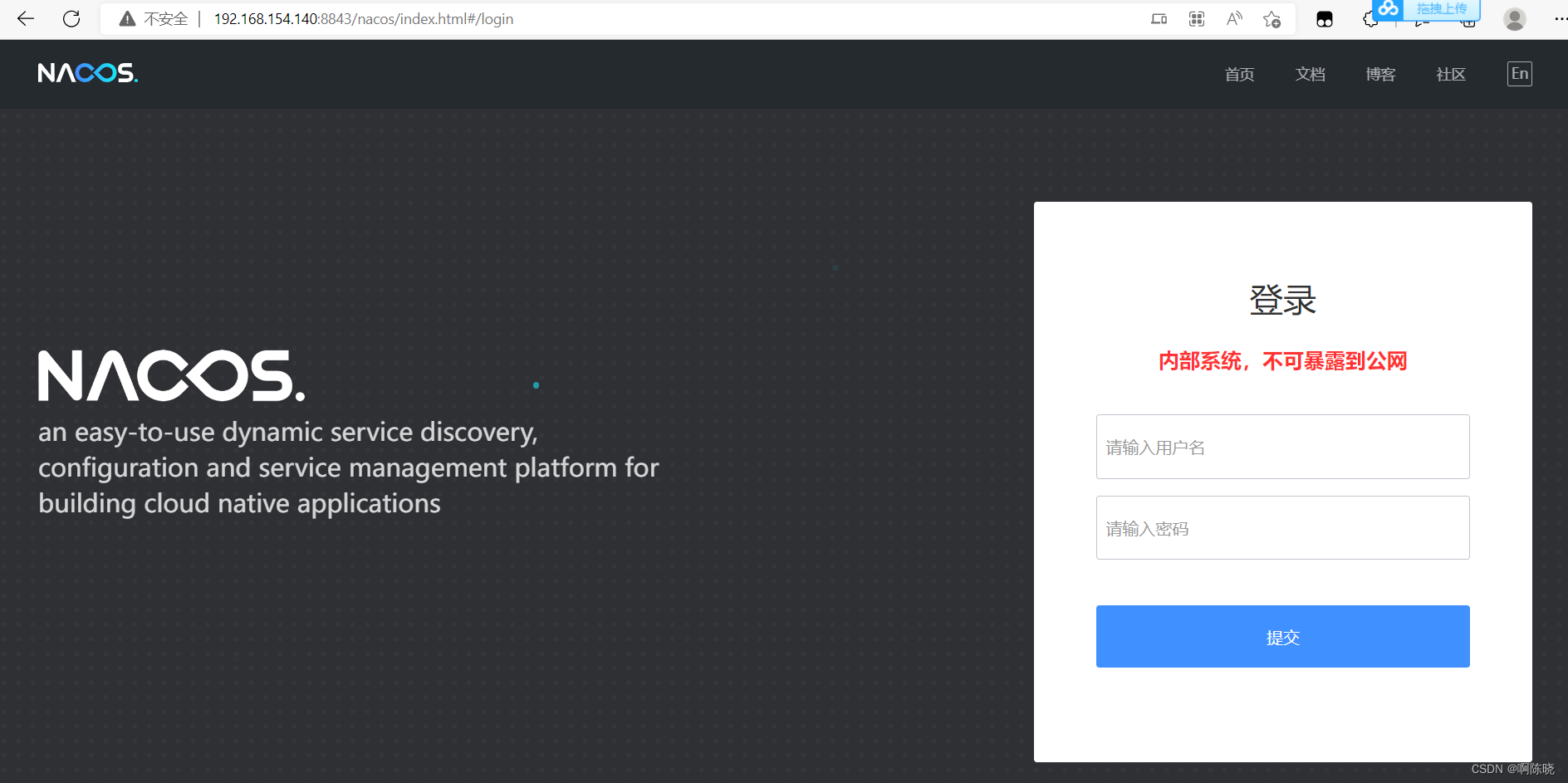Reload the page with the refresh icon
Screen dimensions: 1568x783
[71, 18]
